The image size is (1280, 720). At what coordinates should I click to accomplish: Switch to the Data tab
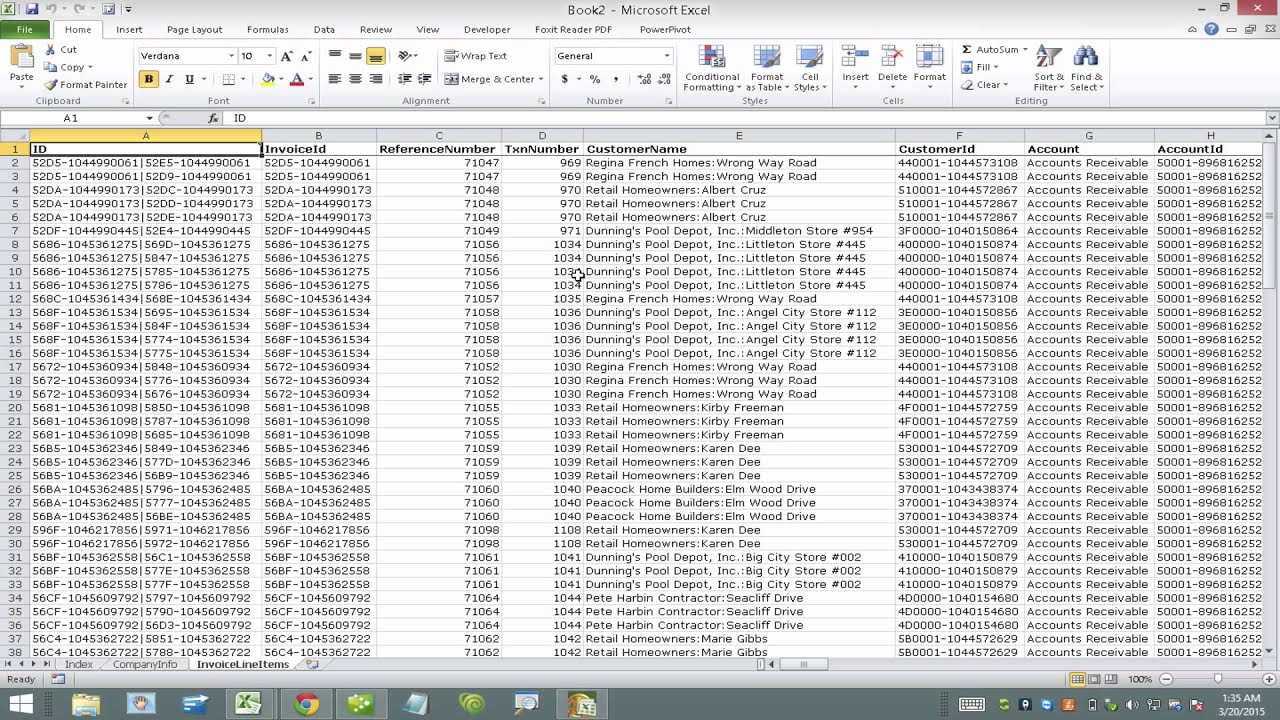coord(324,30)
